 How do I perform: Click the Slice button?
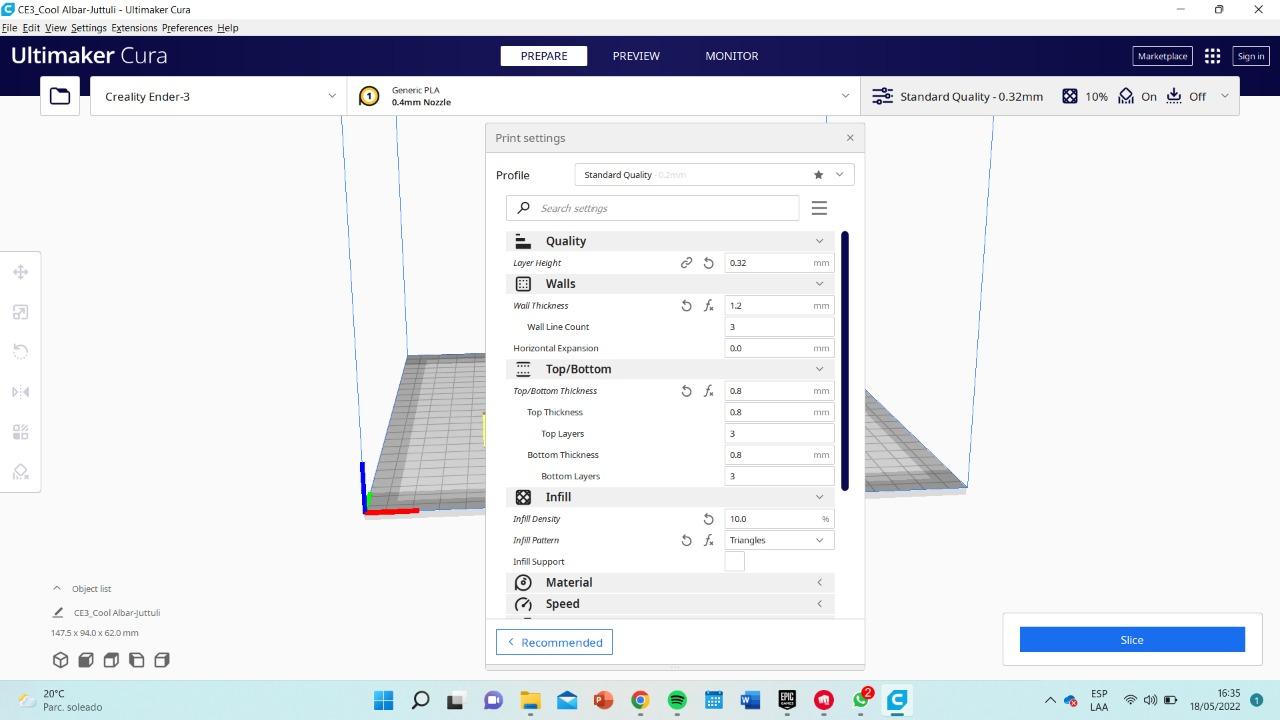click(1131, 640)
